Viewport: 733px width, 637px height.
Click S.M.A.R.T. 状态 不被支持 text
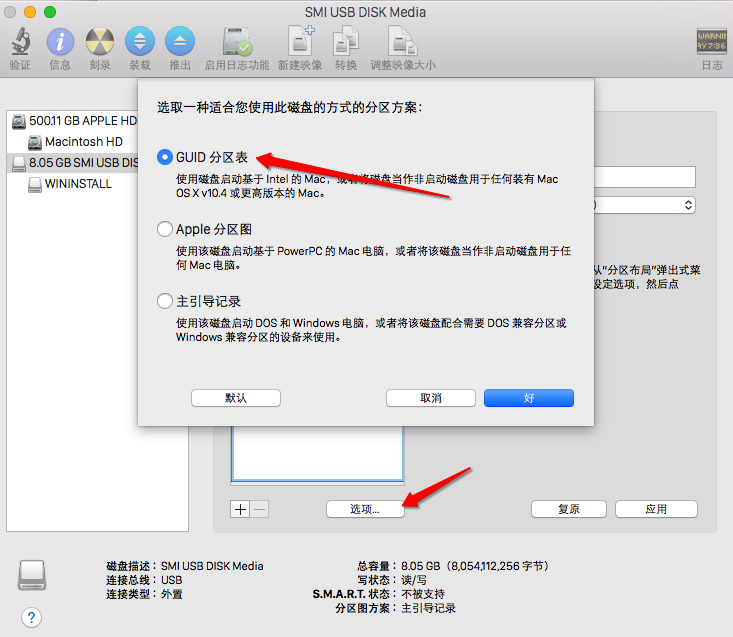click(x=379, y=594)
